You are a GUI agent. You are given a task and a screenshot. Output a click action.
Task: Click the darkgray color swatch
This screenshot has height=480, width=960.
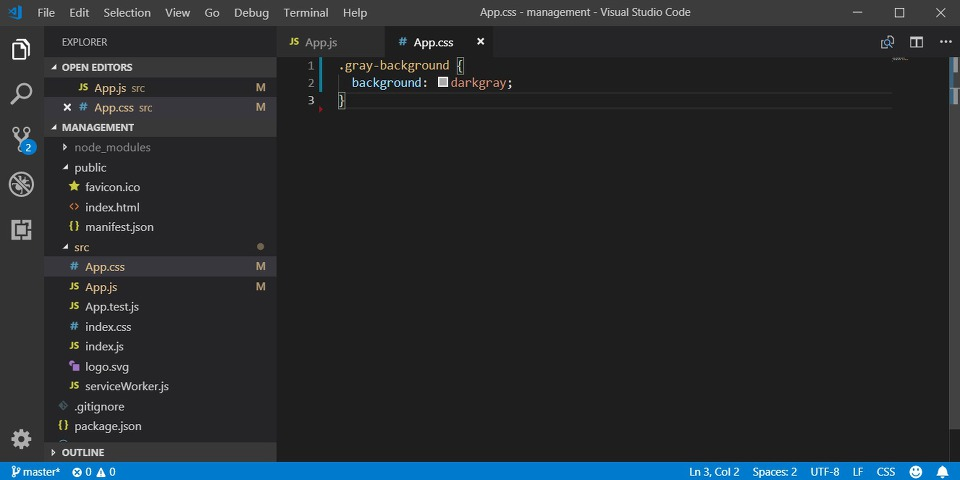tap(443, 83)
